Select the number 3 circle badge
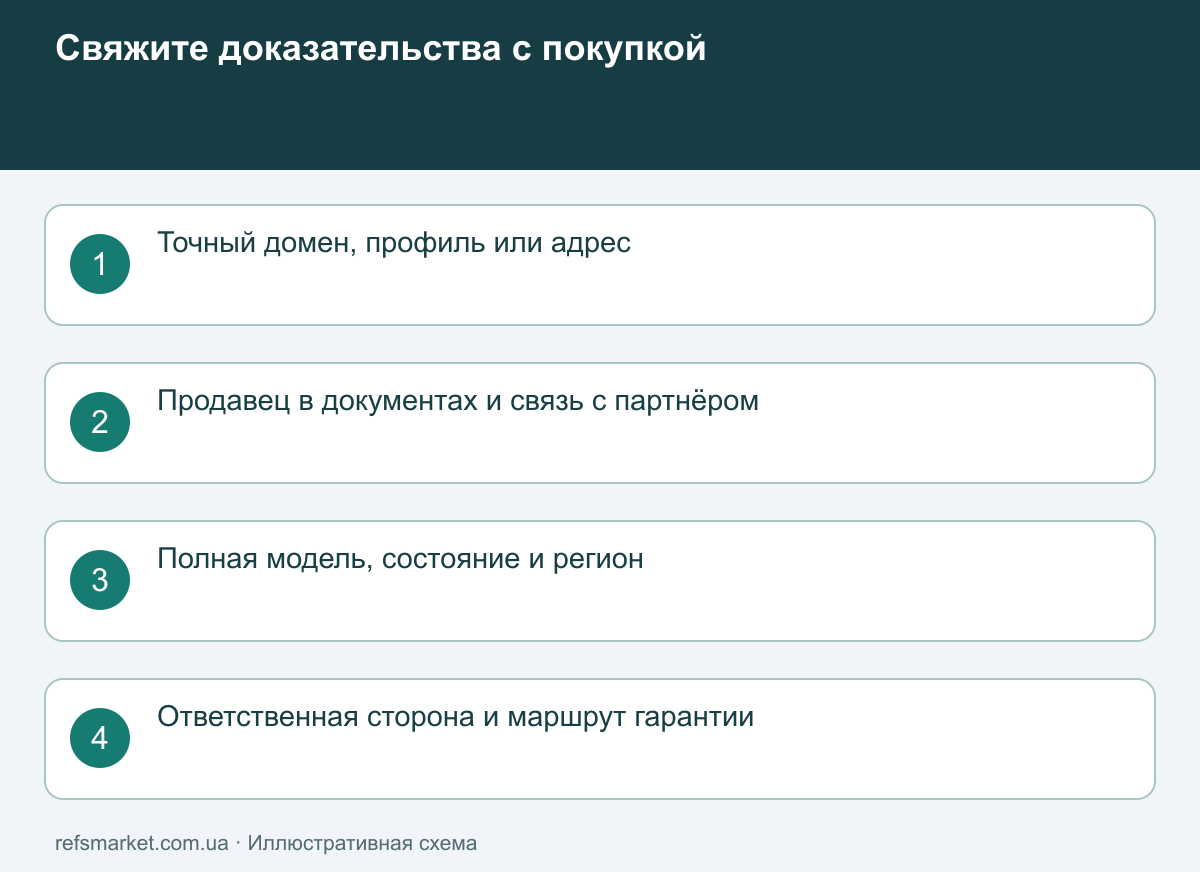1200x872 pixels. (x=100, y=580)
